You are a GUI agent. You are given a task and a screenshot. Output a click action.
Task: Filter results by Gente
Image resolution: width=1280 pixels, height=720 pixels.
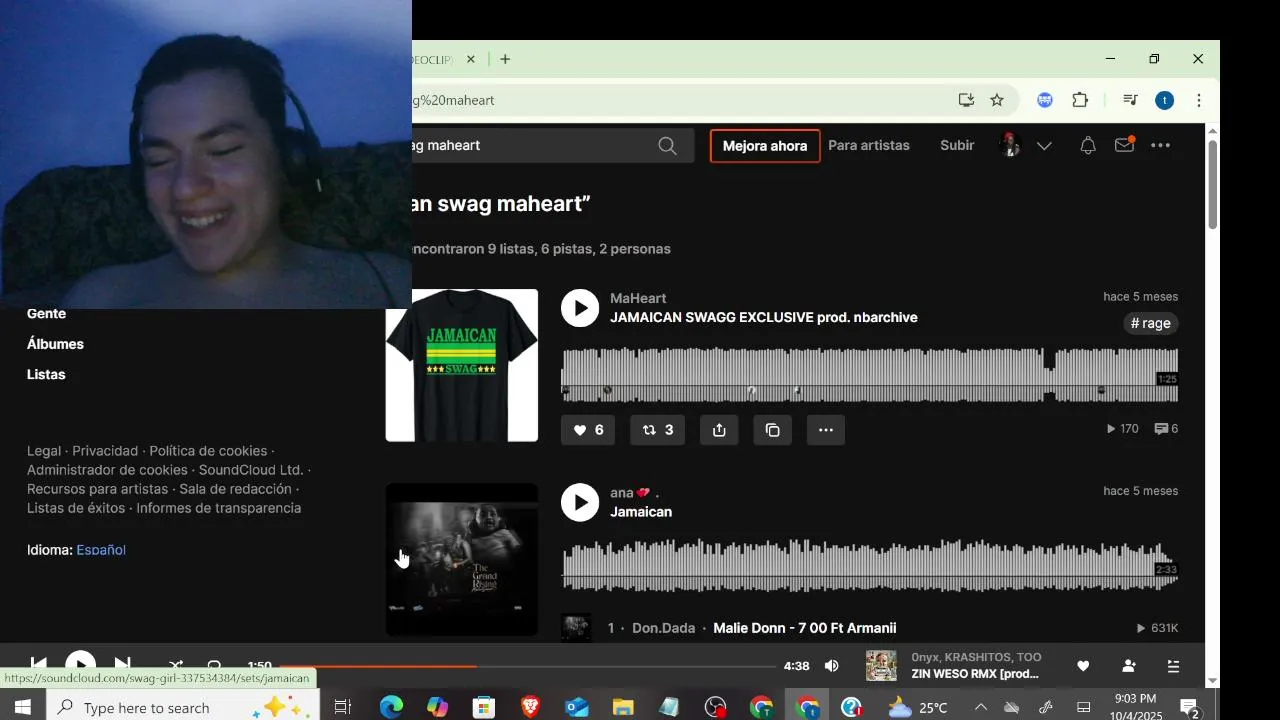point(46,313)
